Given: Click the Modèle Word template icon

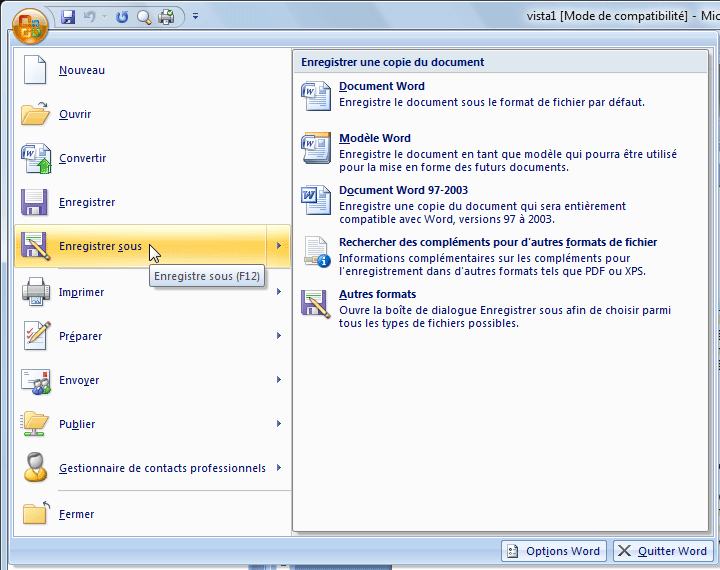Looking at the screenshot, I should pos(316,148).
